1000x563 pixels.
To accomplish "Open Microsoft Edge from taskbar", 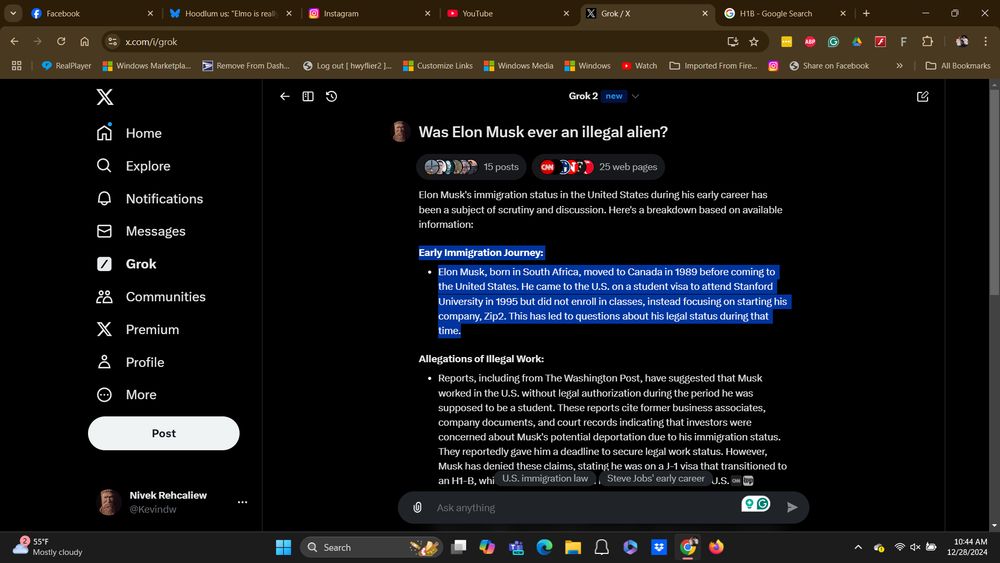I will 544,547.
